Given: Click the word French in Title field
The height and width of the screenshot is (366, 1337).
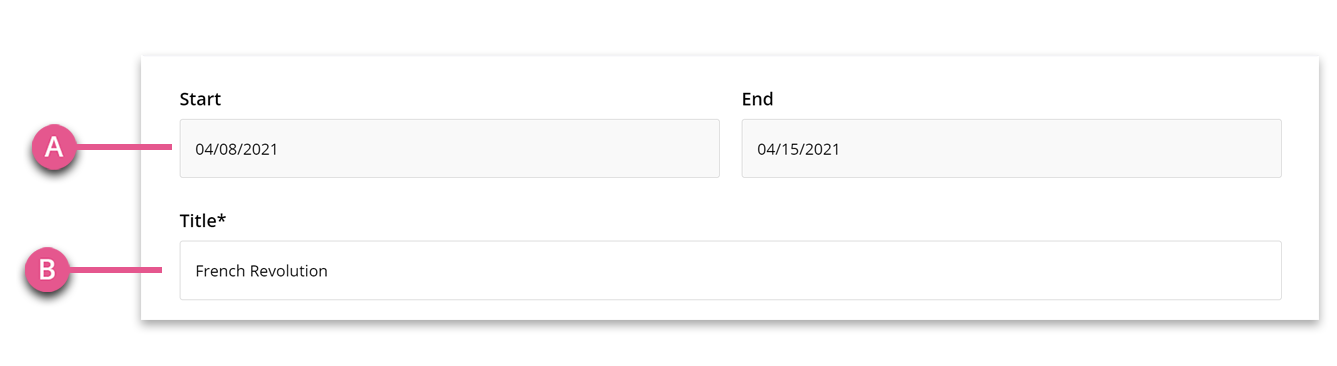Looking at the screenshot, I should [x=220, y=271].
